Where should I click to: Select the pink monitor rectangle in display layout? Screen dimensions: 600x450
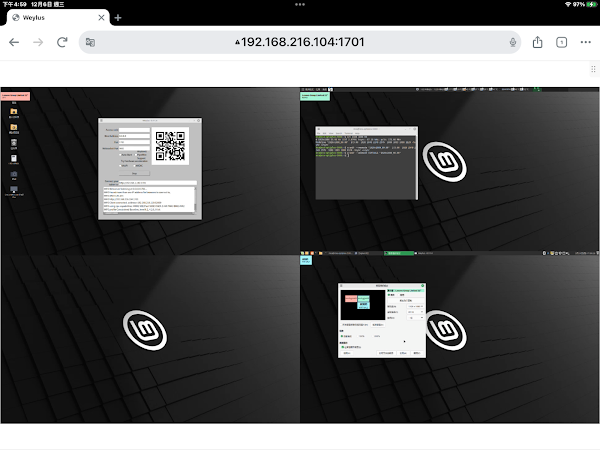[351, 298]
